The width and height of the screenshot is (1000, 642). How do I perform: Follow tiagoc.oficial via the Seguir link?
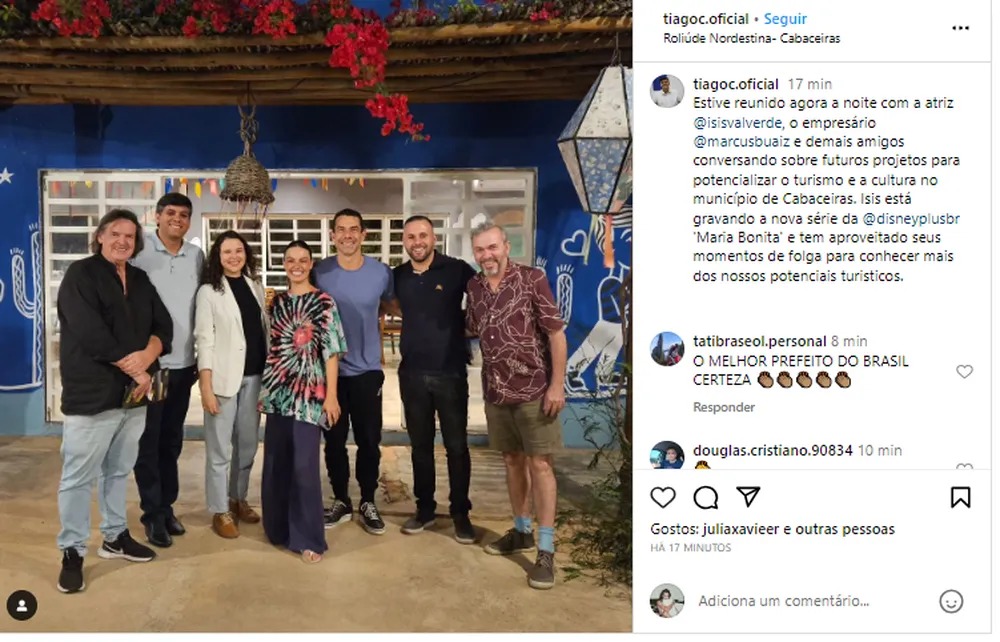point(785,19)
